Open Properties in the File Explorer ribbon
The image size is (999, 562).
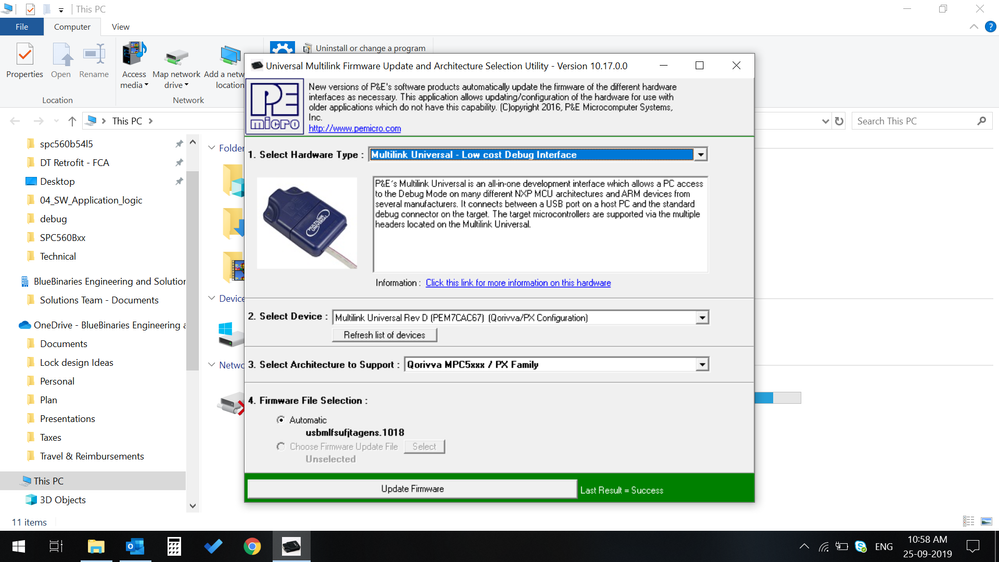coord(24,61)
